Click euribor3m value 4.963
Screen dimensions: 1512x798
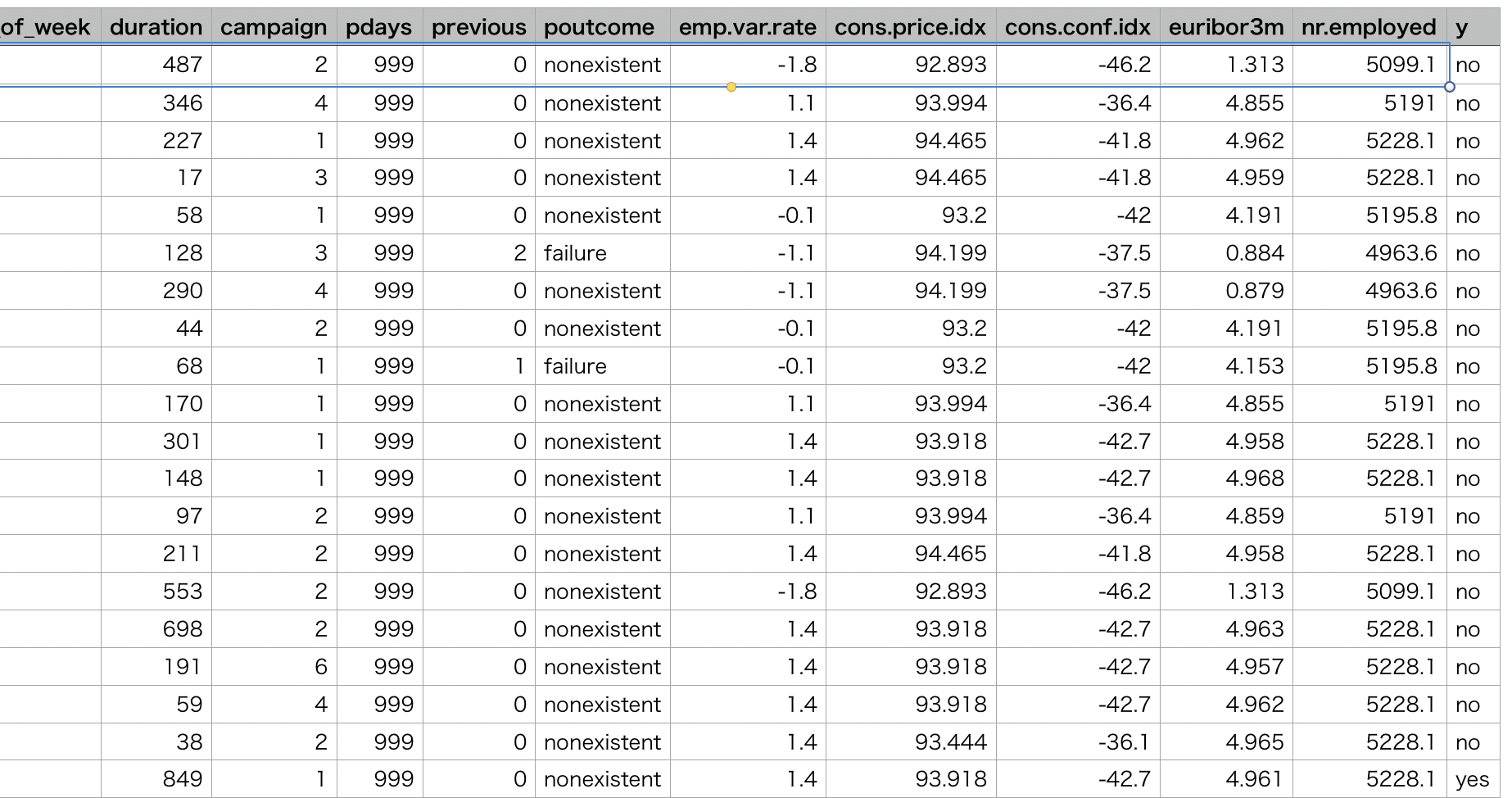[x=1226, y=629]
